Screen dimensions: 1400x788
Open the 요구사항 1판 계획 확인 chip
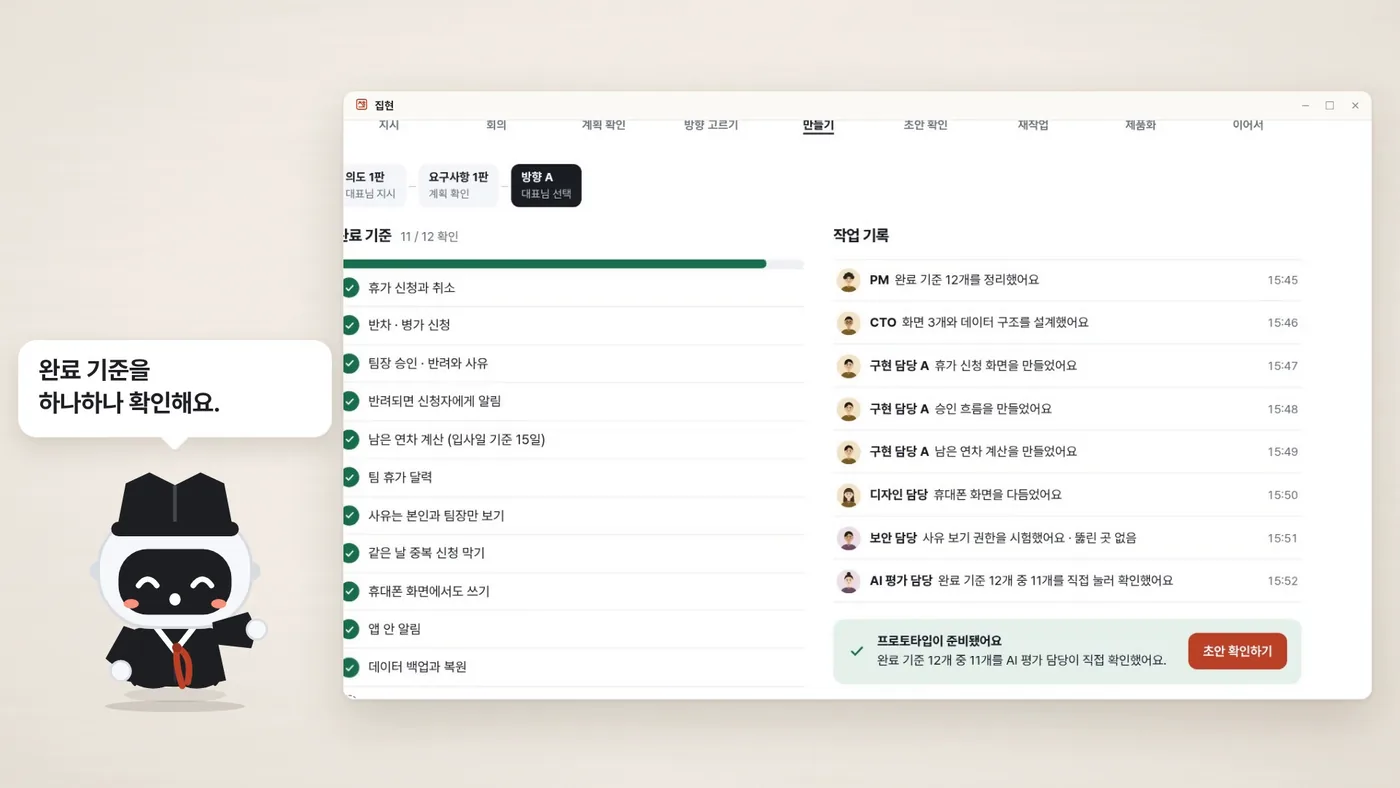pyautogui.click(x=458, y=185)
